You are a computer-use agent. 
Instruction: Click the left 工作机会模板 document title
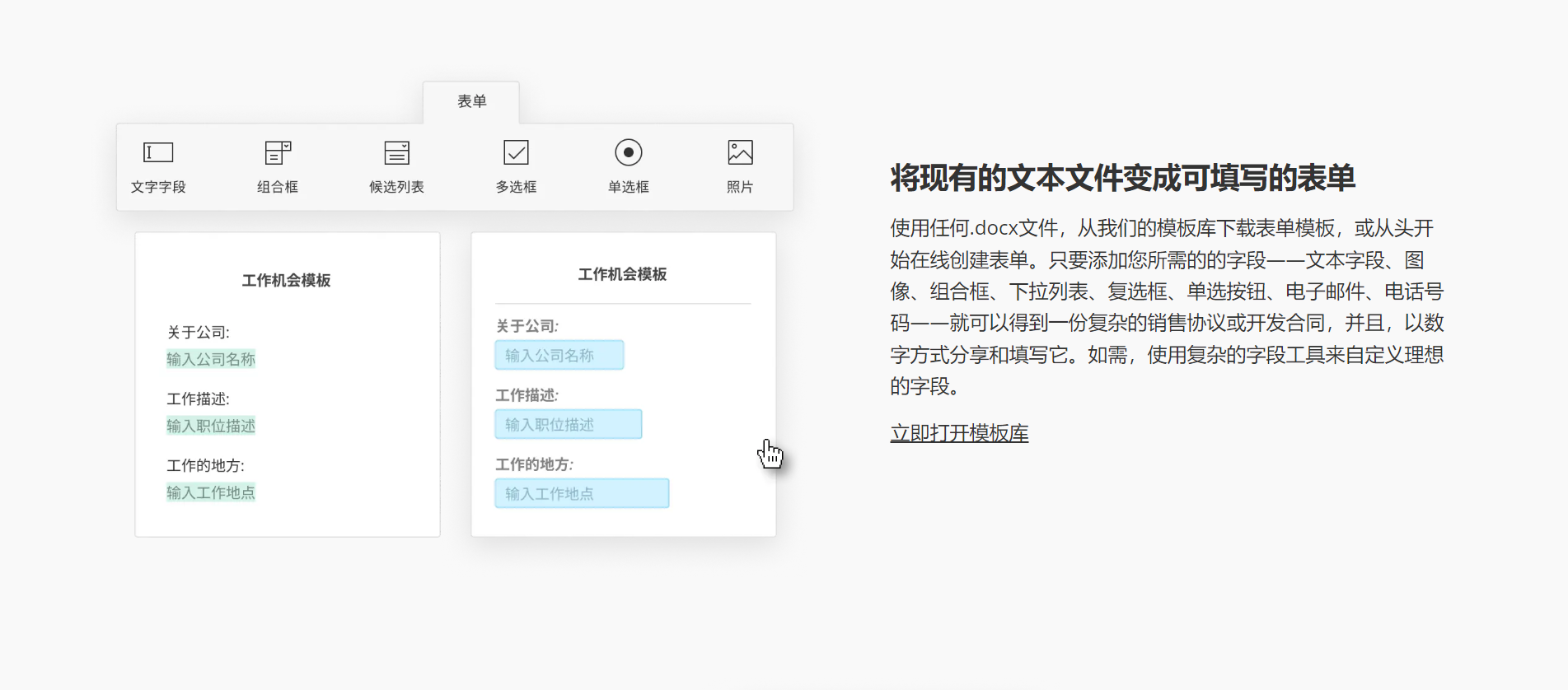pyautogui.click(x=286, y=281)
